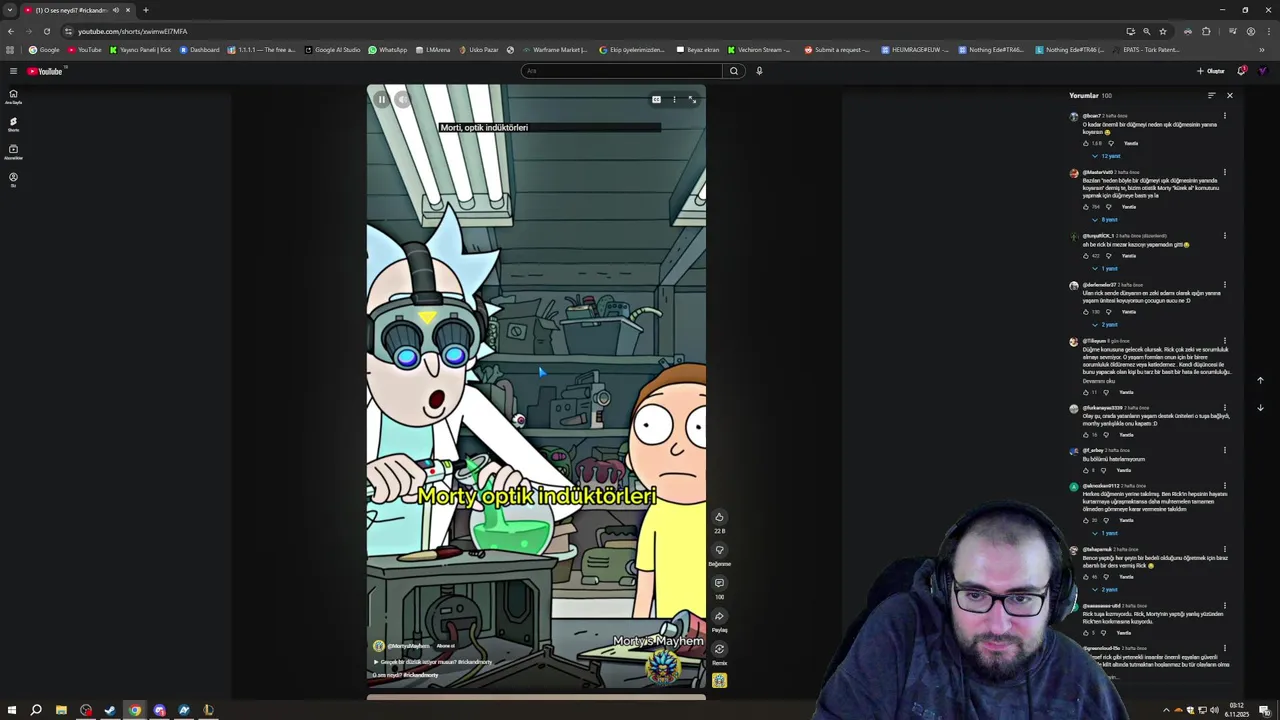Open Ana Sayfa in the sidebar

[13, 96]
